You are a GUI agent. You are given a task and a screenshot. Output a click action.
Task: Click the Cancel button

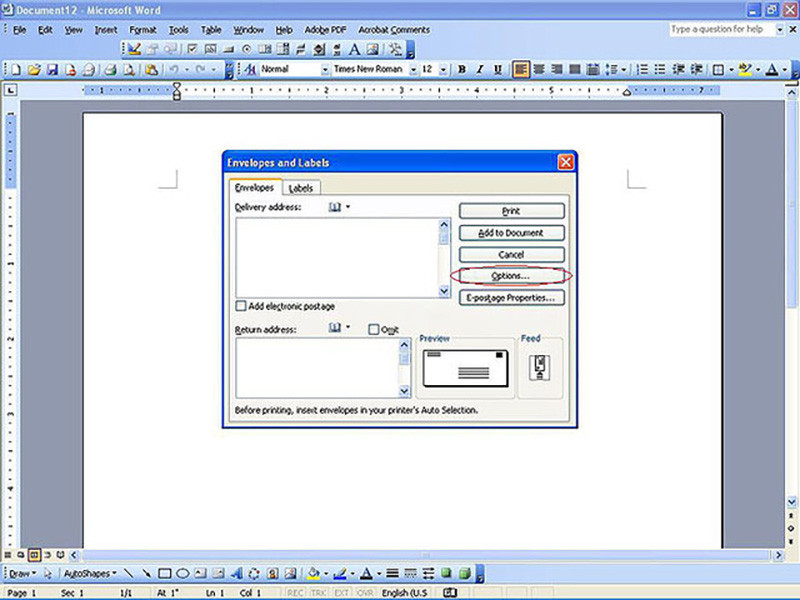(512, 255)
